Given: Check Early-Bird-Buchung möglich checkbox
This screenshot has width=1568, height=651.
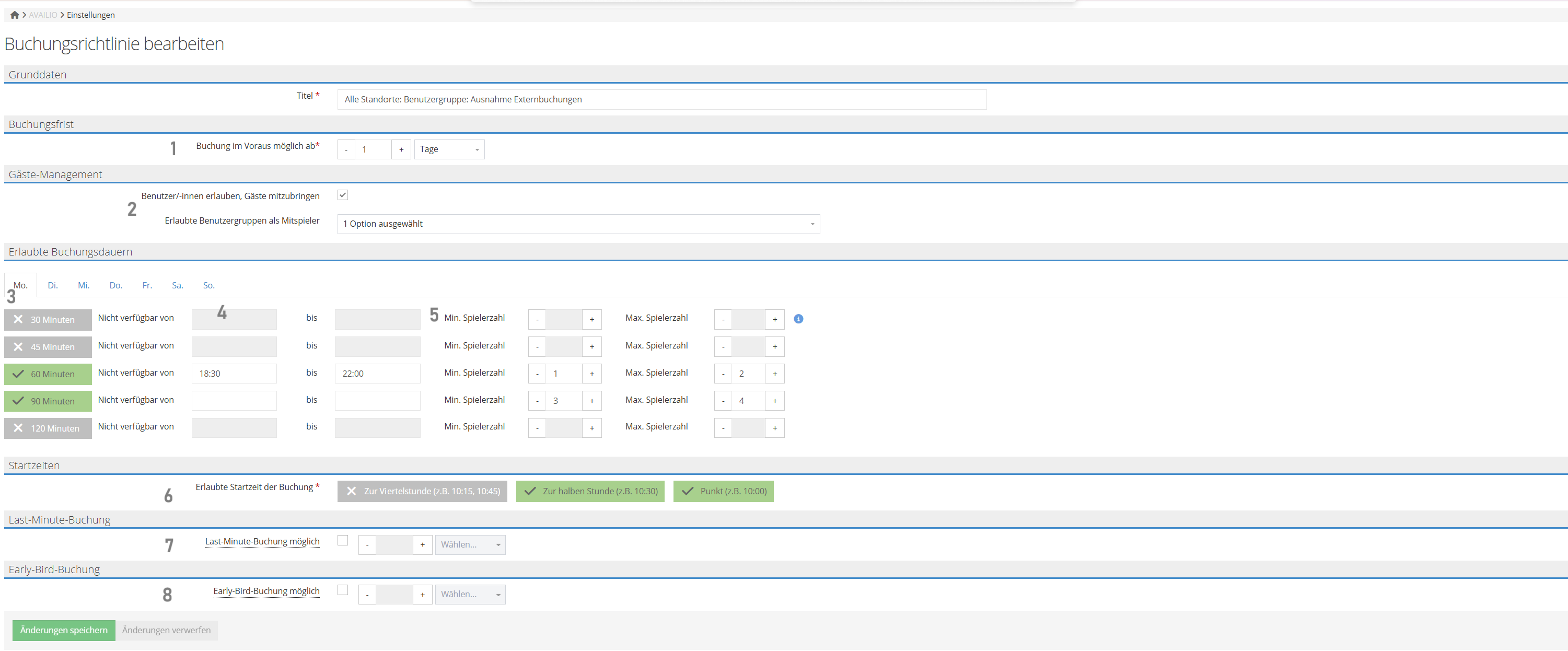Looking at the screenshot, I should point(343,589).
